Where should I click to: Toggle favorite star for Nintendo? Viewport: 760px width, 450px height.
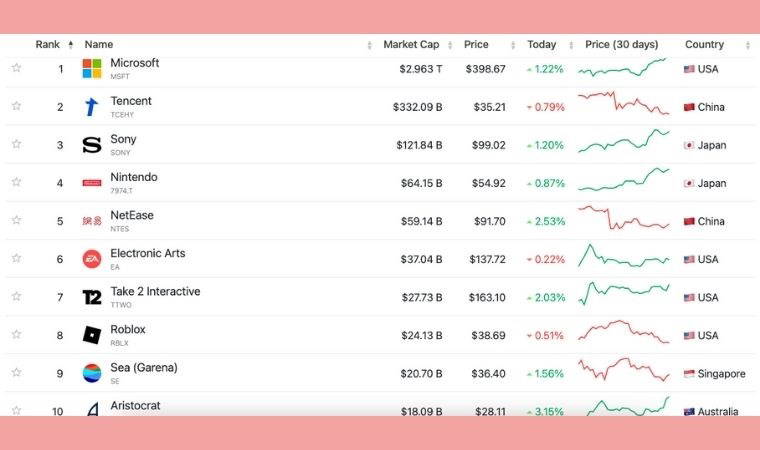(16, 182)
